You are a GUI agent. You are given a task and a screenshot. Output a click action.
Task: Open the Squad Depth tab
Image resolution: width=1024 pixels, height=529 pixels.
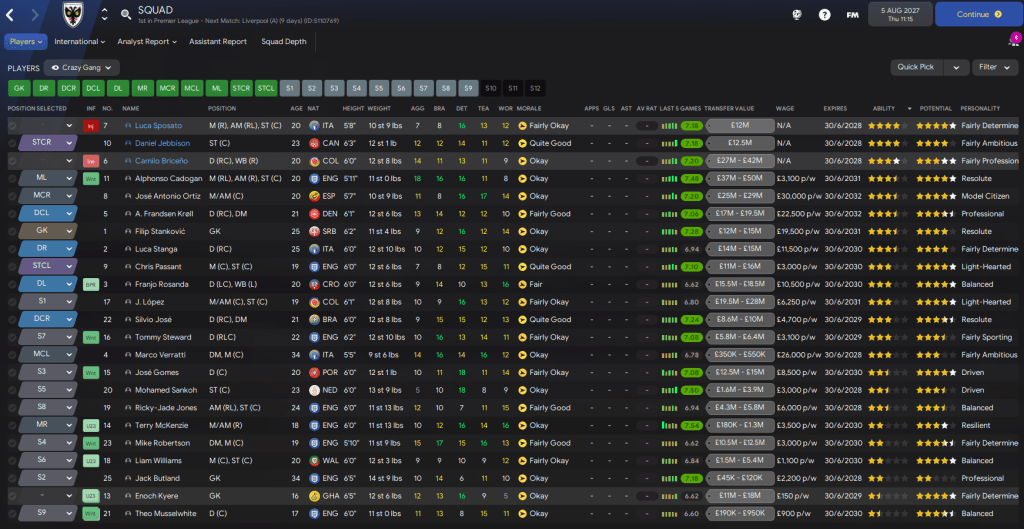pyautogui.click(x=285, y=42)
